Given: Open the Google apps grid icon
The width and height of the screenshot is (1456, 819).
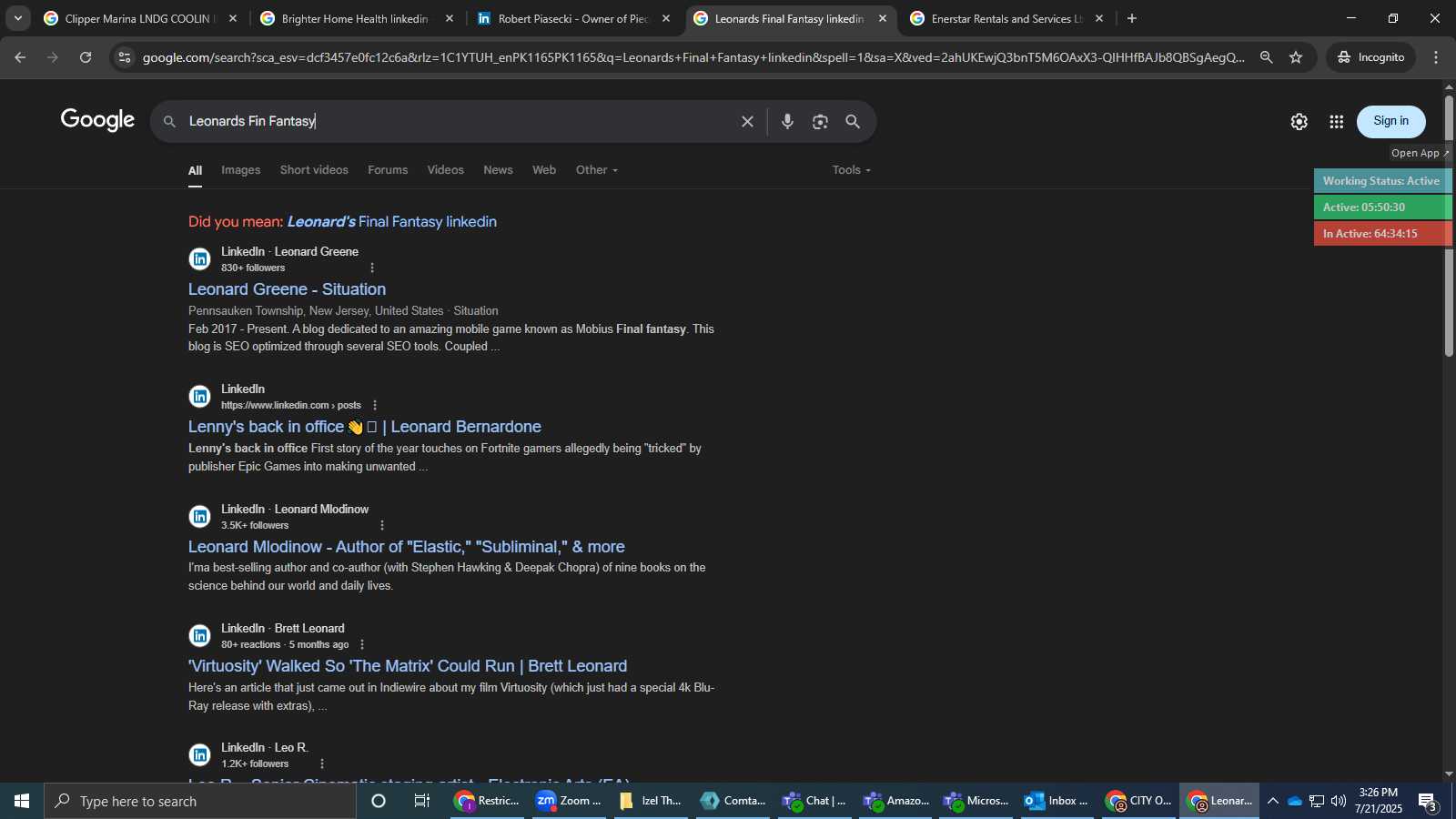Looking at the screenshot, I should coord(1336,121).
